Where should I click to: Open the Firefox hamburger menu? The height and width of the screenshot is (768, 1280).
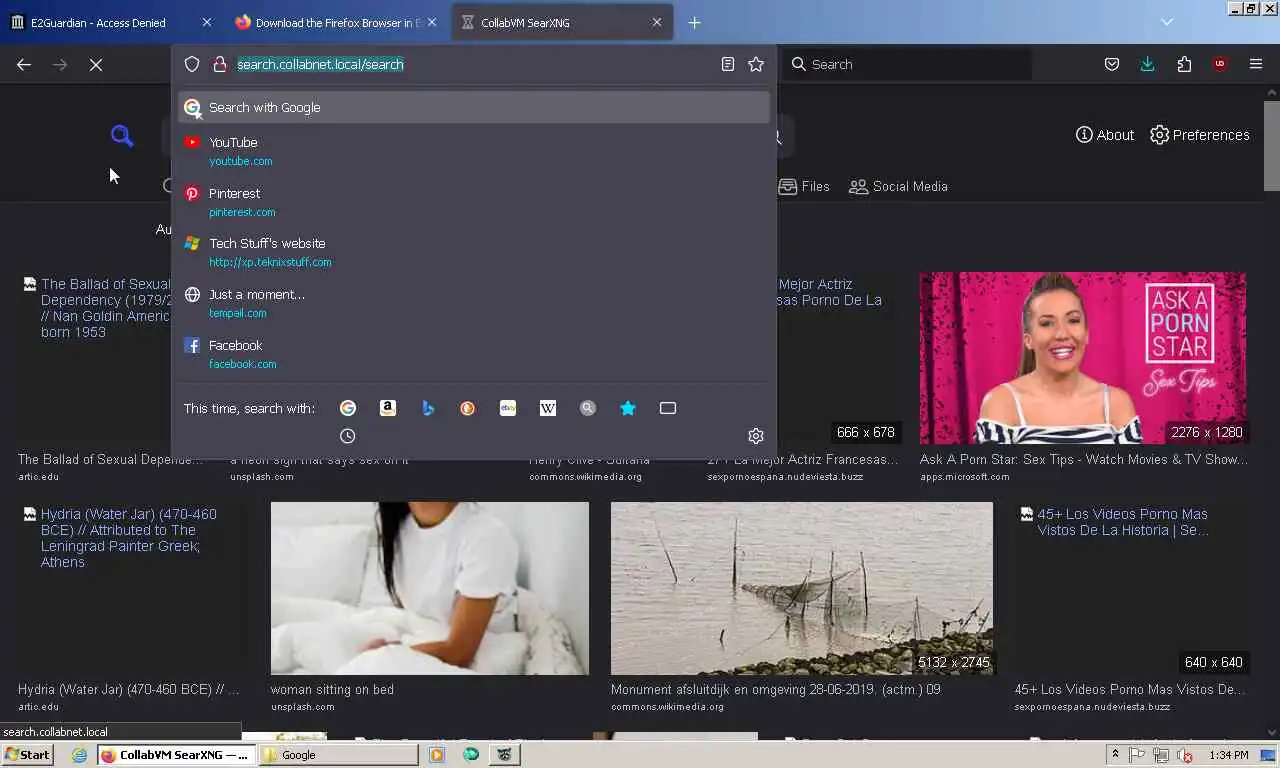[1256, 64]
